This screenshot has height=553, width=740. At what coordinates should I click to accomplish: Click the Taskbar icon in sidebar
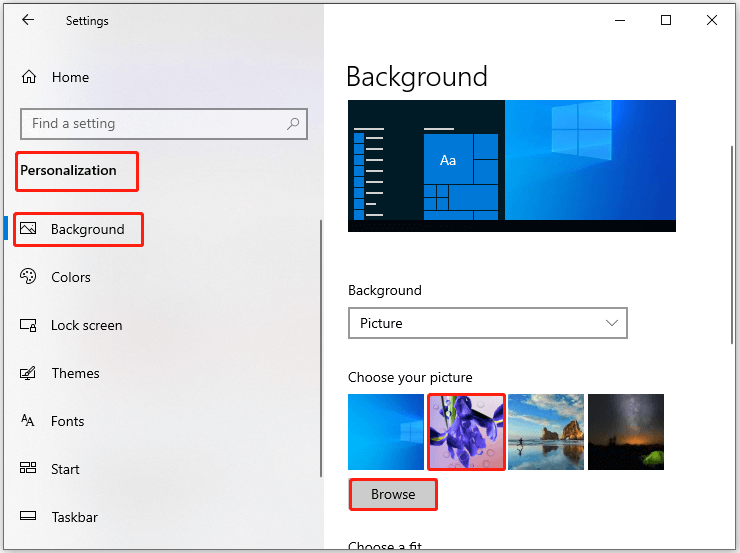[28, 516]
